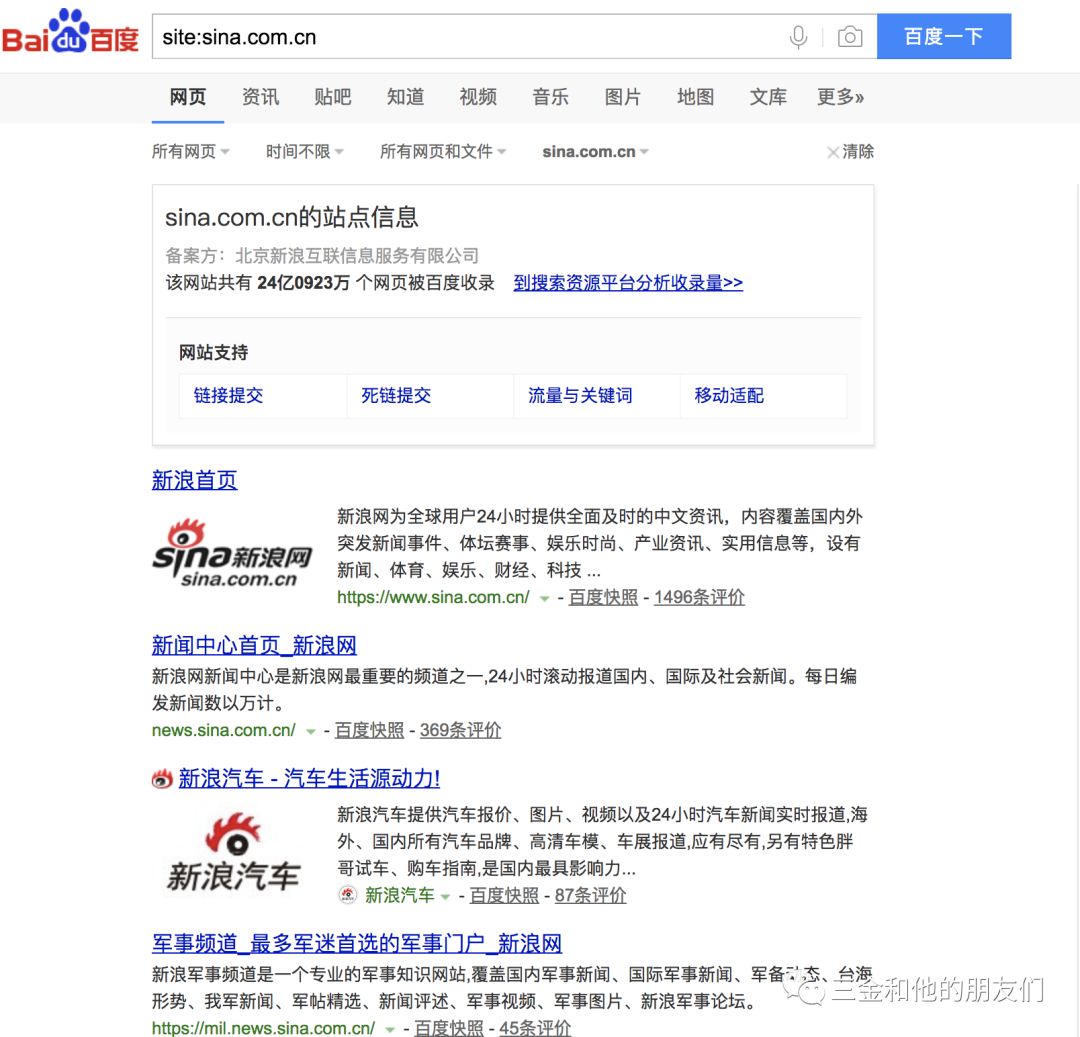Open the 时间不限 time filter dropdown
Viewport: 1080px width, 1037px height.
(304, 151)
